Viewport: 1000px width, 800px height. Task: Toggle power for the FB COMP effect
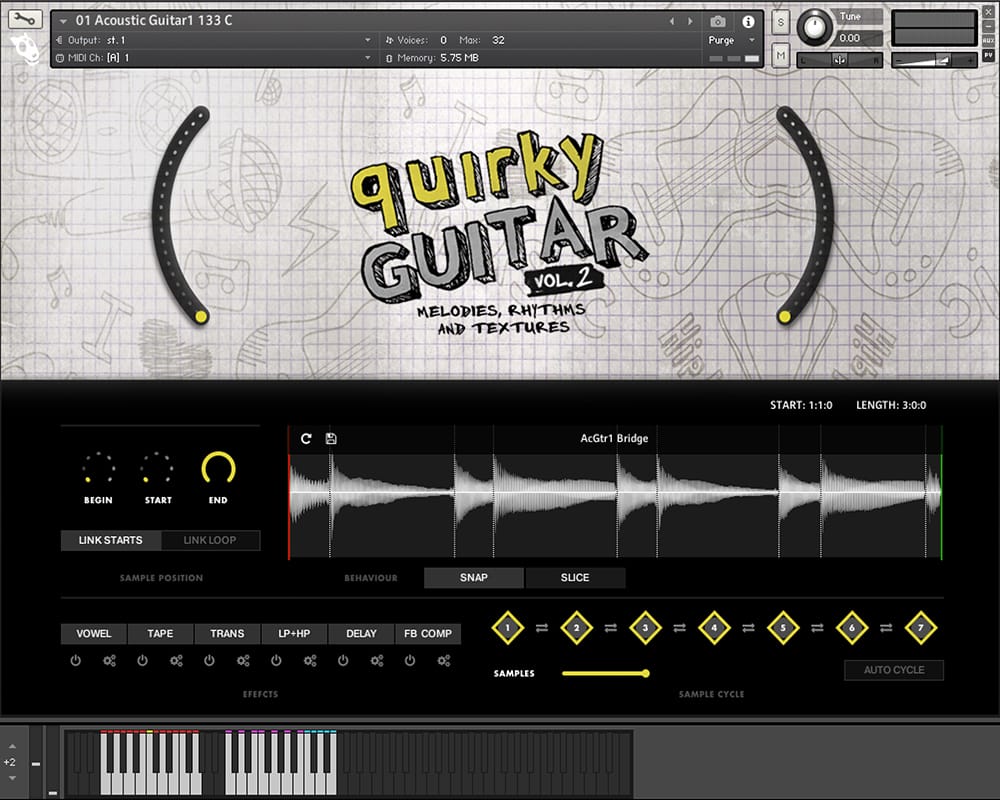(410, 661)
